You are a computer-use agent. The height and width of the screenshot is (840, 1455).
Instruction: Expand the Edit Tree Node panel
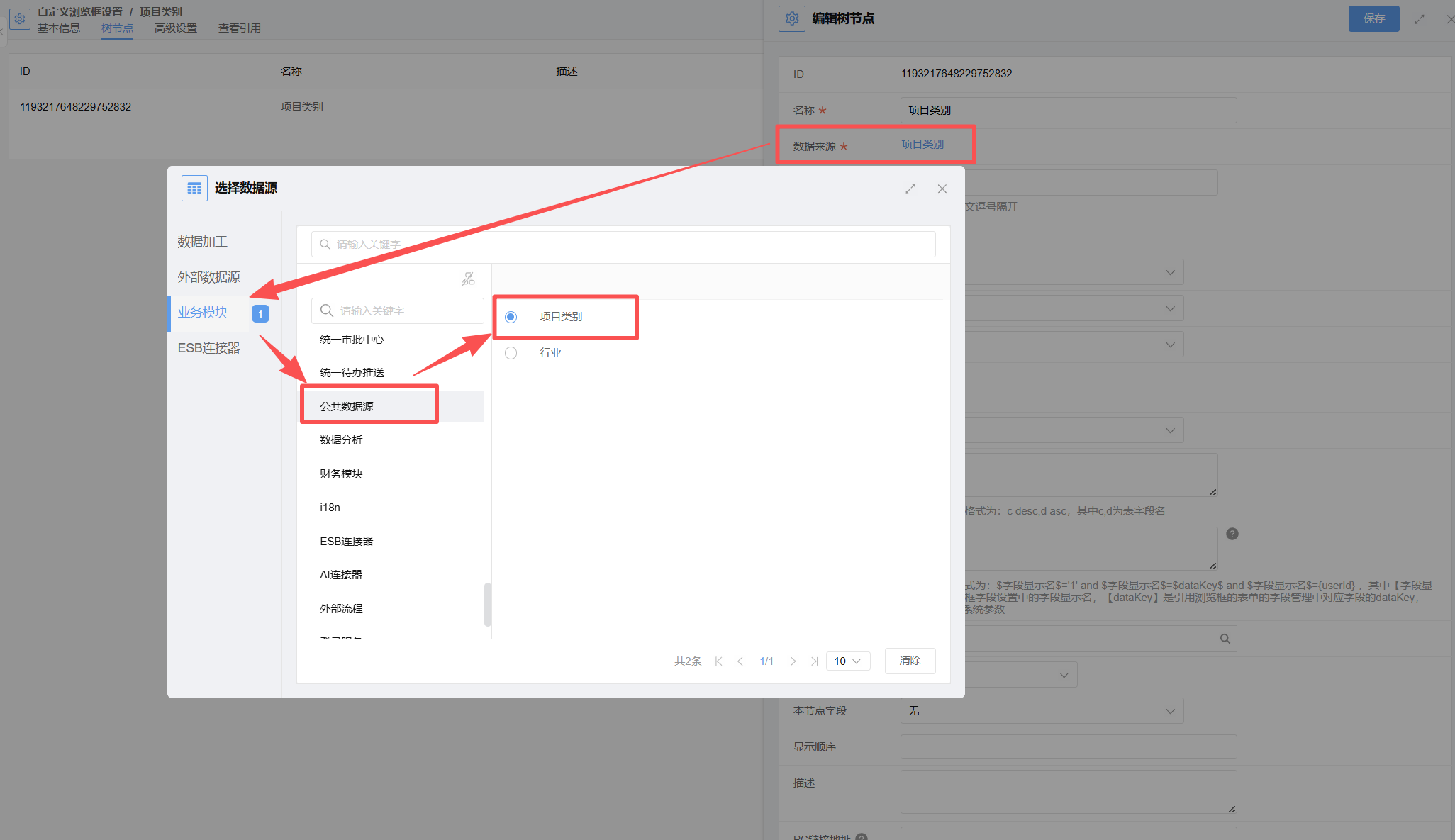pos(1420,19)
